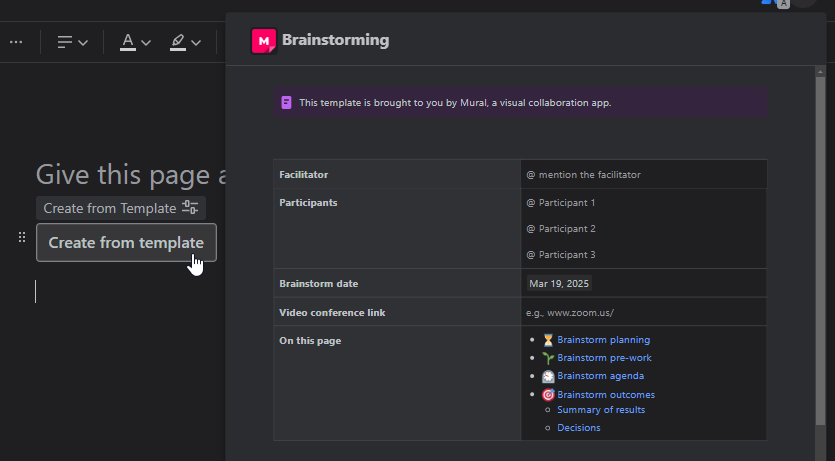Screen dimensions: 835x461
Task: Click the text color 'A' icon
Action: click(127, 42)
